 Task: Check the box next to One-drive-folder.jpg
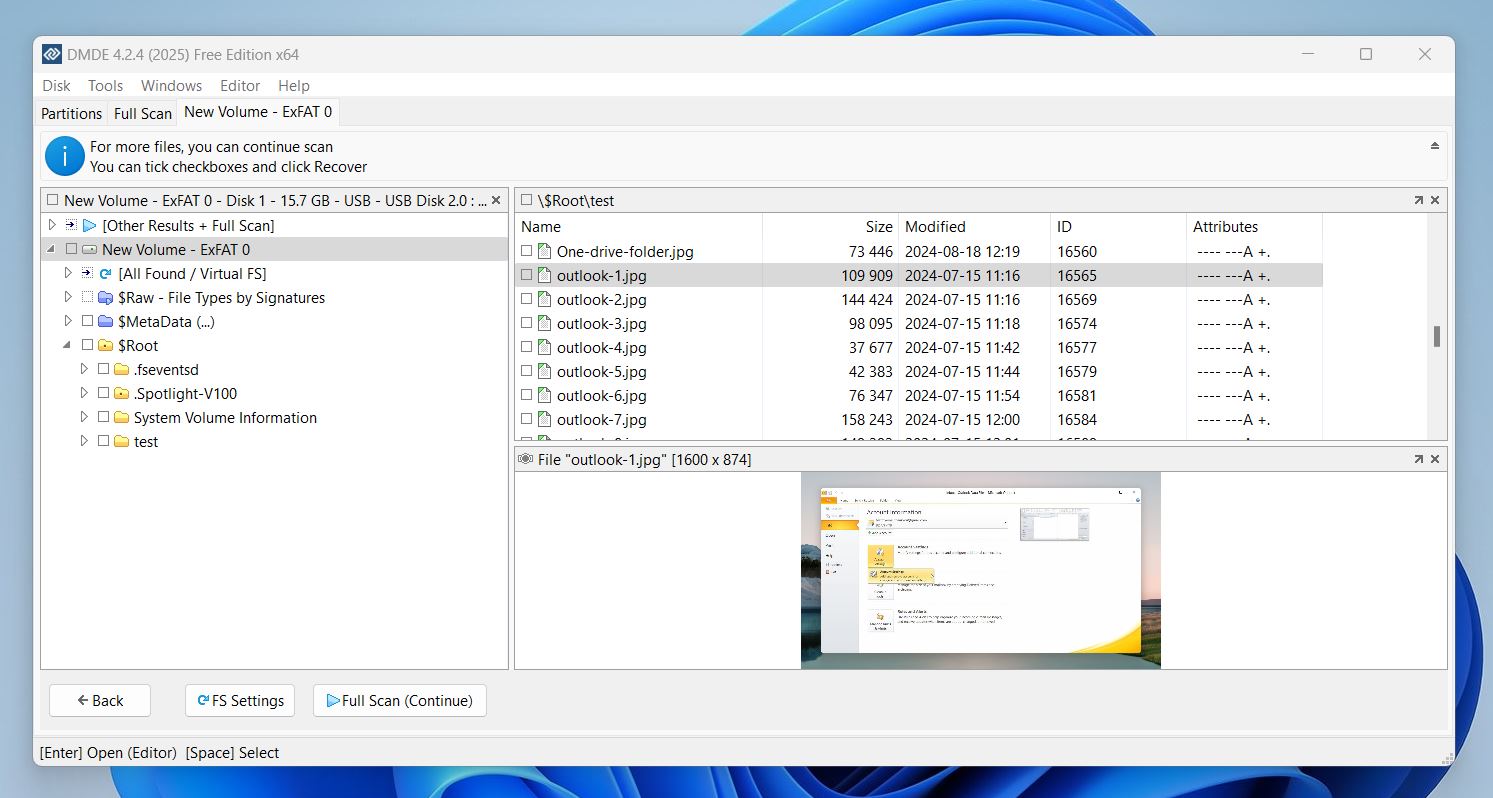[x=527, y=252]
